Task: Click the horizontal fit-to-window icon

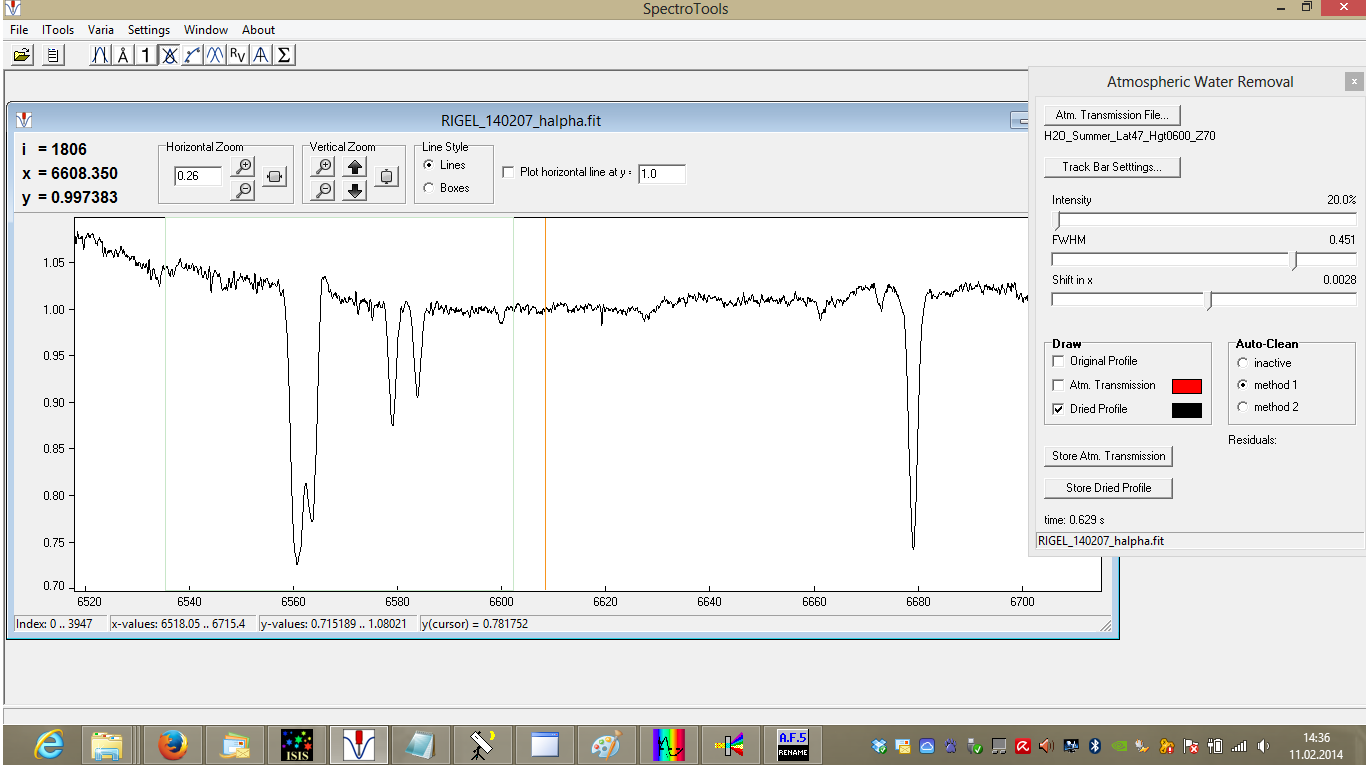Action: 275,177
